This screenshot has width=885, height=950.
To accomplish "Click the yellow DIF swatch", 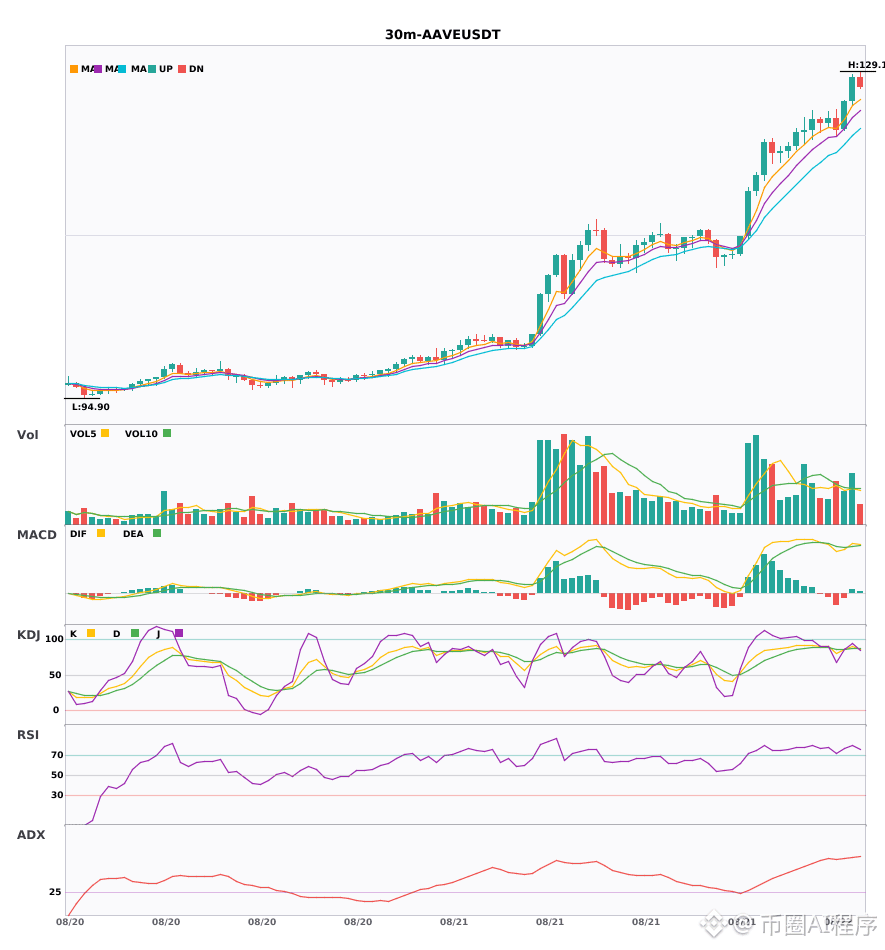I will (x=101, y=533).
